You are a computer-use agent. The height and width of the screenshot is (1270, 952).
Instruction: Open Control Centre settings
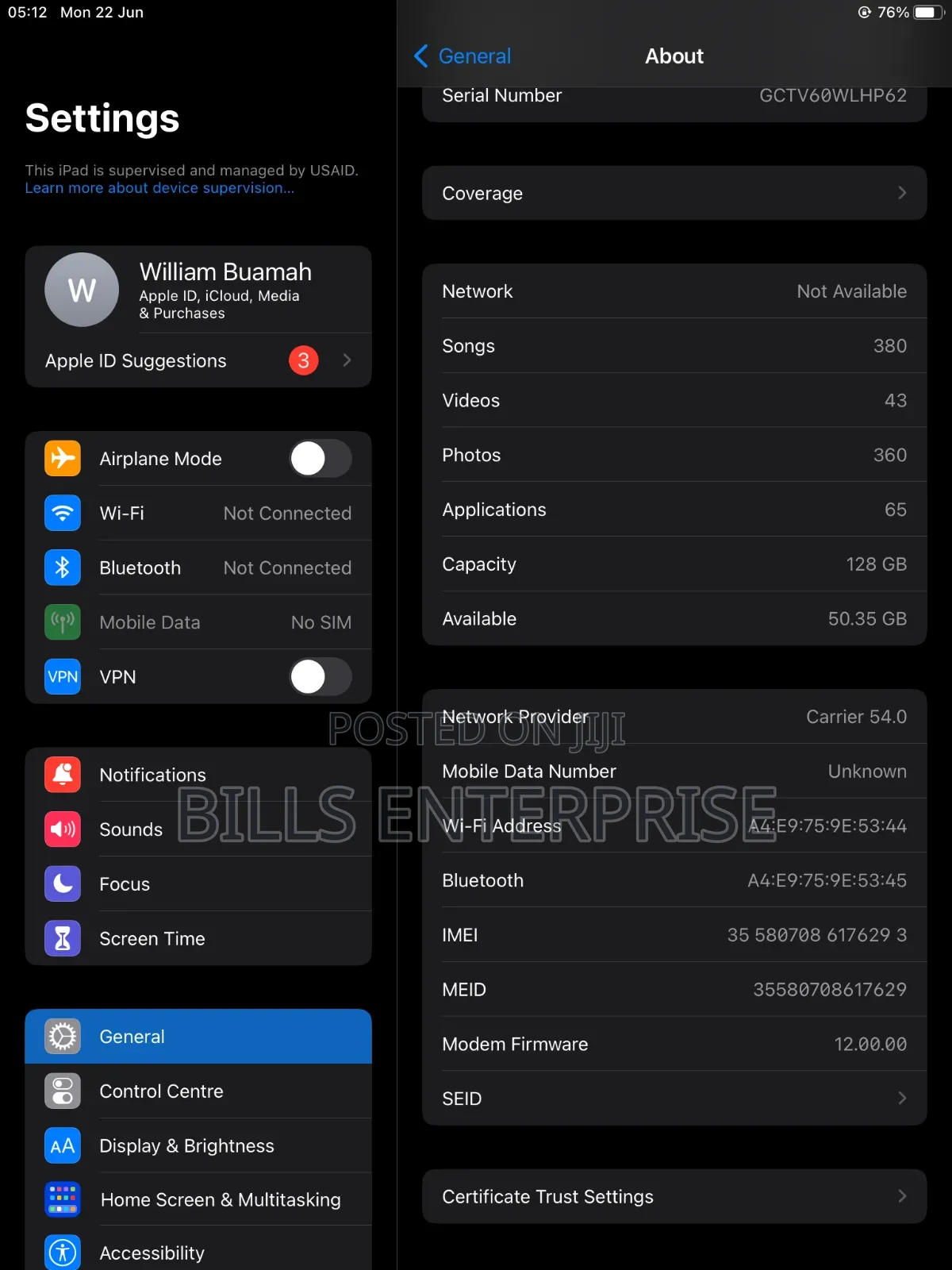[198, 1091]
